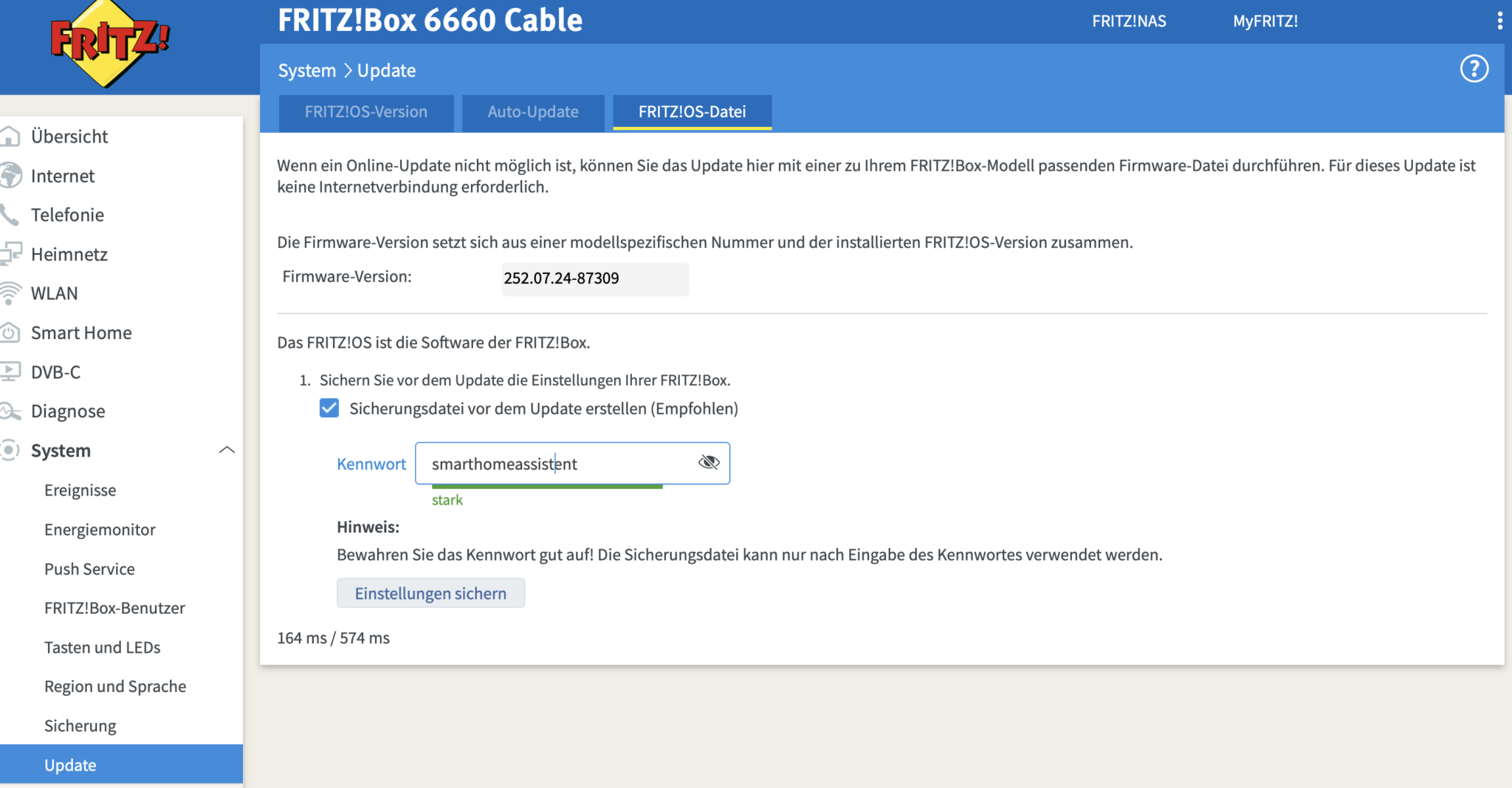Uncheck Sicherungsdatei vor dem Update erstellen
The height and width of the screenshot is (788, 1512).
pyautogui.click(x=329, y=408)
